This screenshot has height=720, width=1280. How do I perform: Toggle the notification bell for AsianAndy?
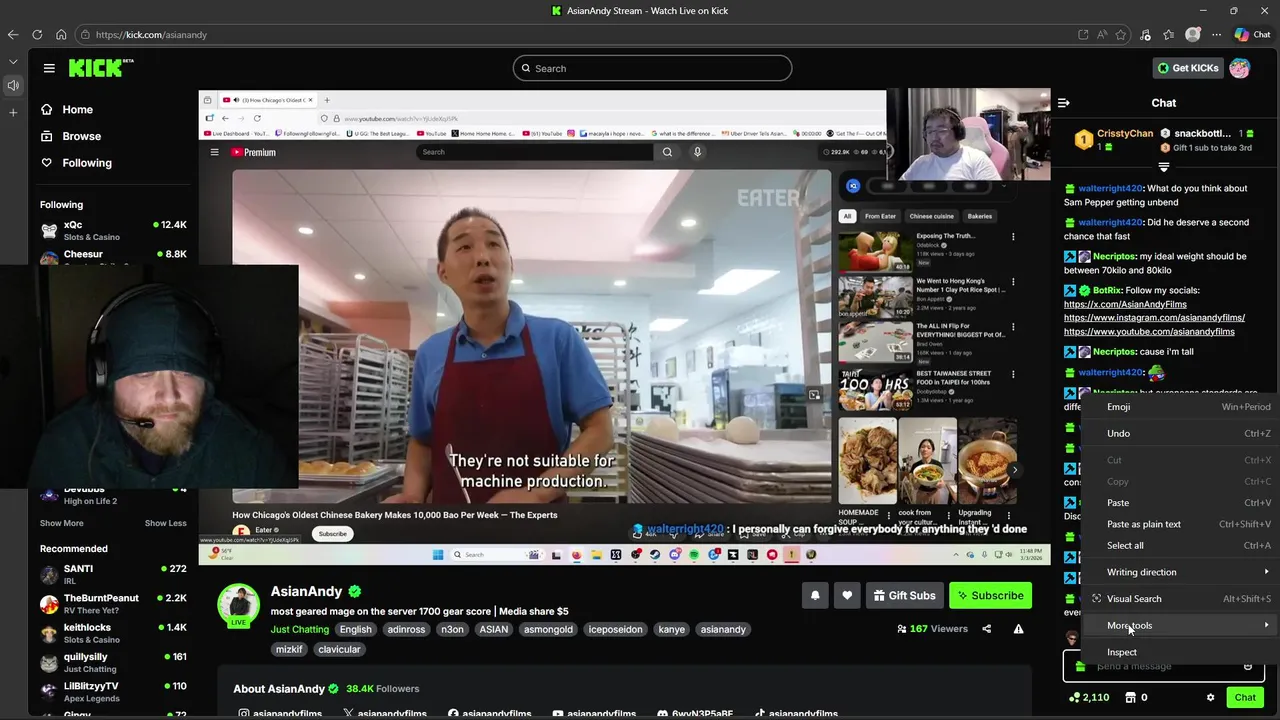point(815,595)
